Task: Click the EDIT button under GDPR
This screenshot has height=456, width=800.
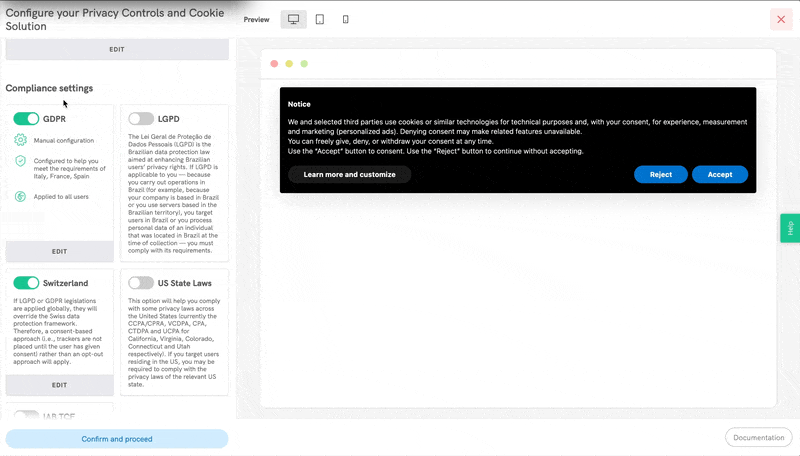Action: tap(60, 252)
